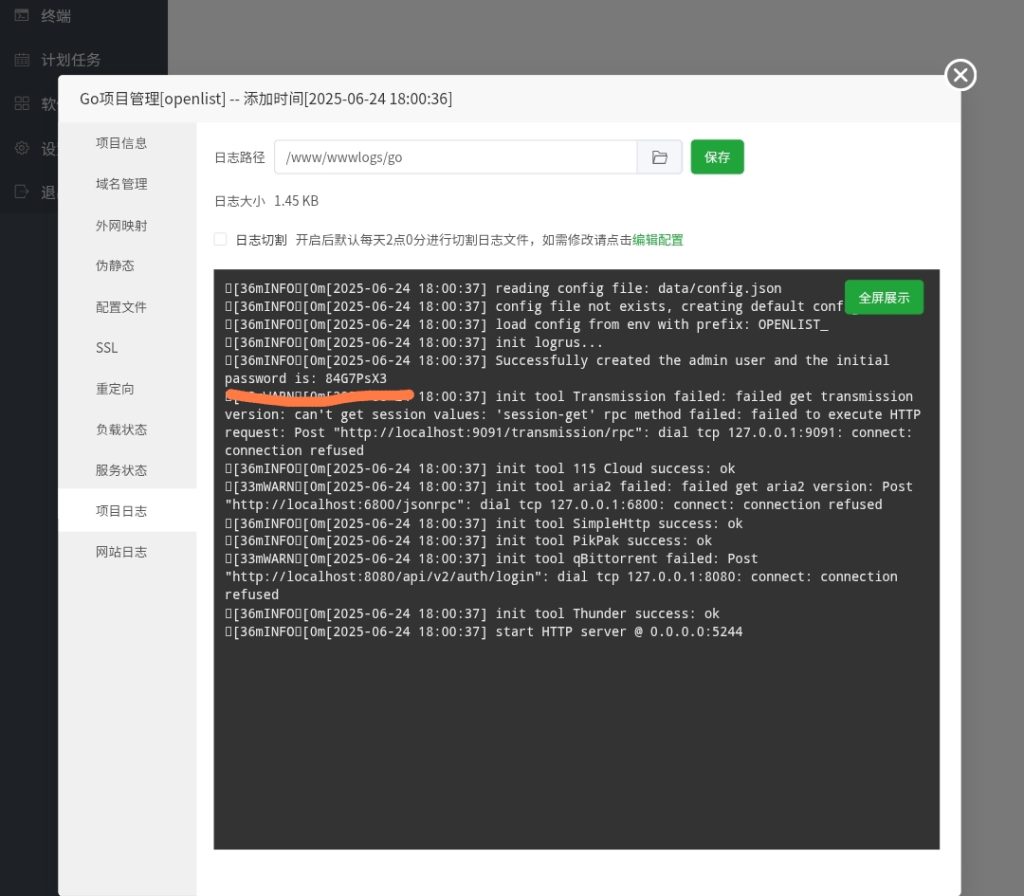Image resolution: width=1024 pixels, height=896 pixels.
Task: Click the 退出 logout icon
Action: pos(22,191)
